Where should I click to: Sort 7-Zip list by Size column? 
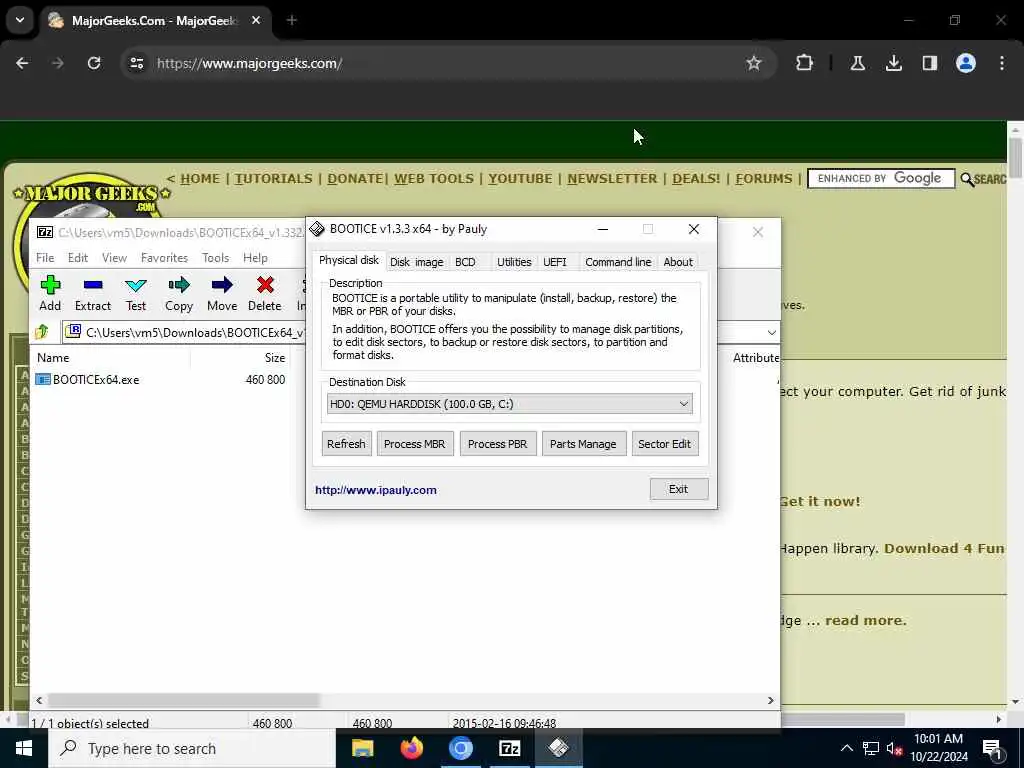click(x=240, y=358)
